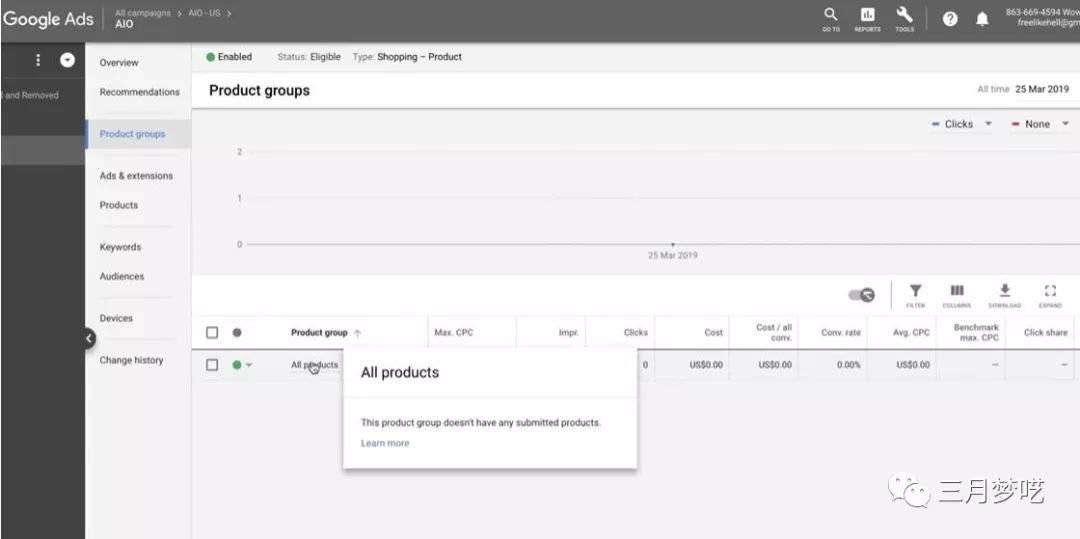Go to Ads & extensions page
Viewport: 1080px width, 539px height.
click(x=136, y=176)
